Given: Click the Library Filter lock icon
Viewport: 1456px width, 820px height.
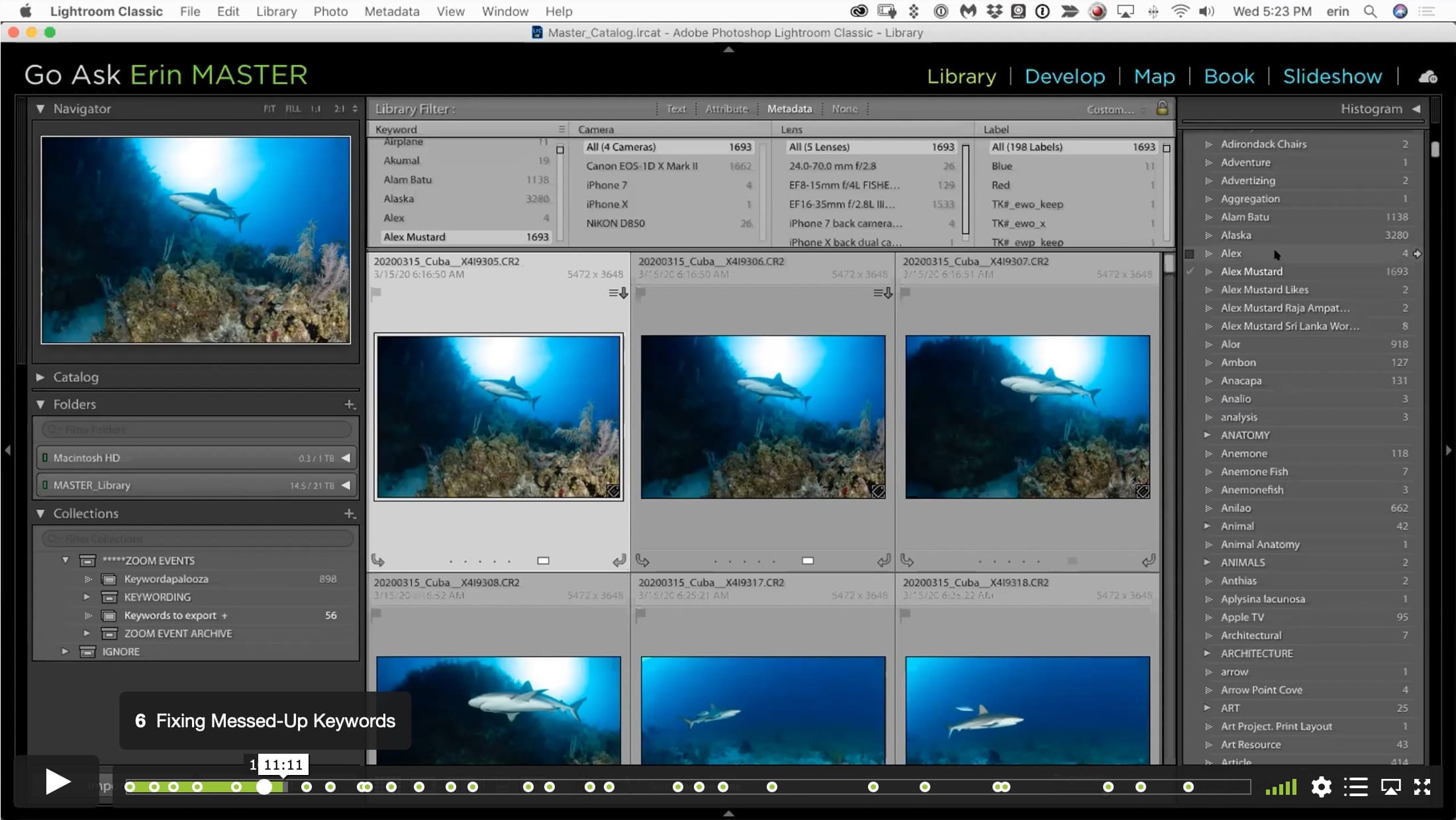Looking at the screenshot, I should (x=1162, y=108).
